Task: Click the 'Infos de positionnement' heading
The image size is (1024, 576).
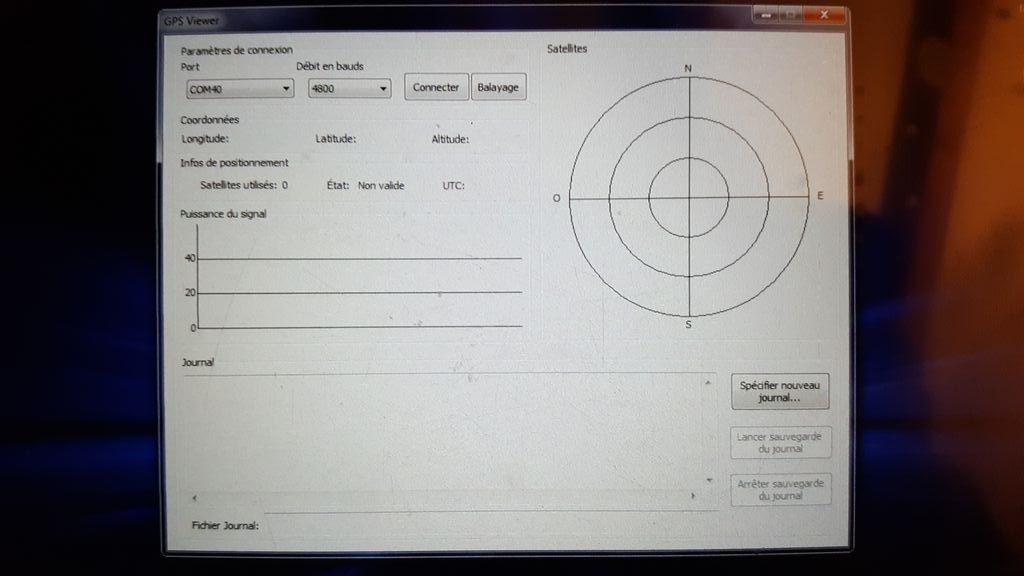Action: point(234,163)
